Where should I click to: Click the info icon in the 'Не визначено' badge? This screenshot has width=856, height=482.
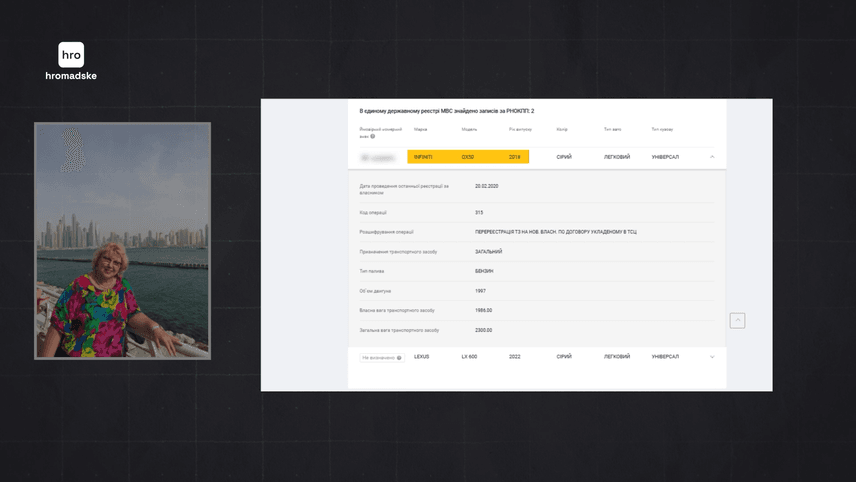[x=399, y=357]
